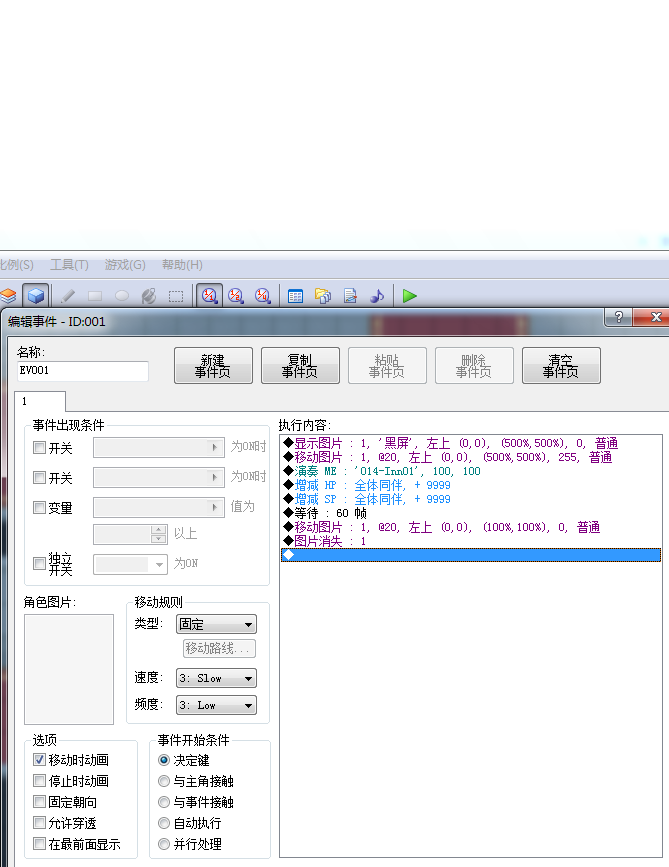The image size is (669, 867).
Task: Click the 清空事件页 button
Action: (x=561, y=365)
